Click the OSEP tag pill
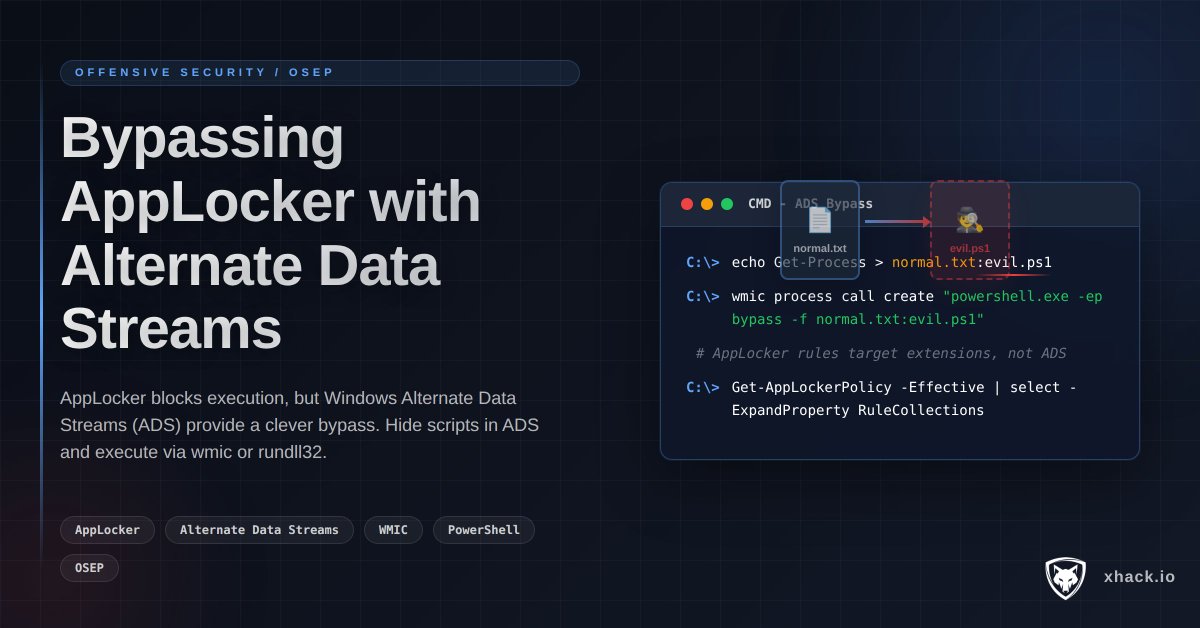Image resolution: width=1200 pixels, height=628 pixels. point(89,568)
